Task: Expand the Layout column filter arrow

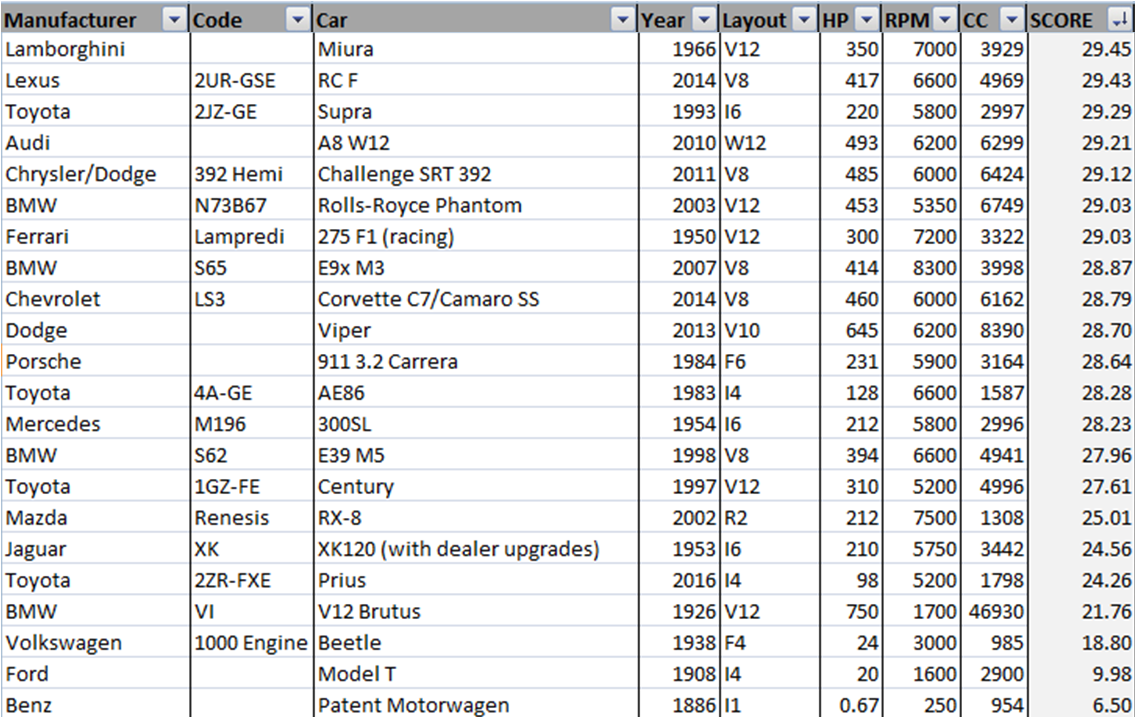Action: (x=804, y=20)
